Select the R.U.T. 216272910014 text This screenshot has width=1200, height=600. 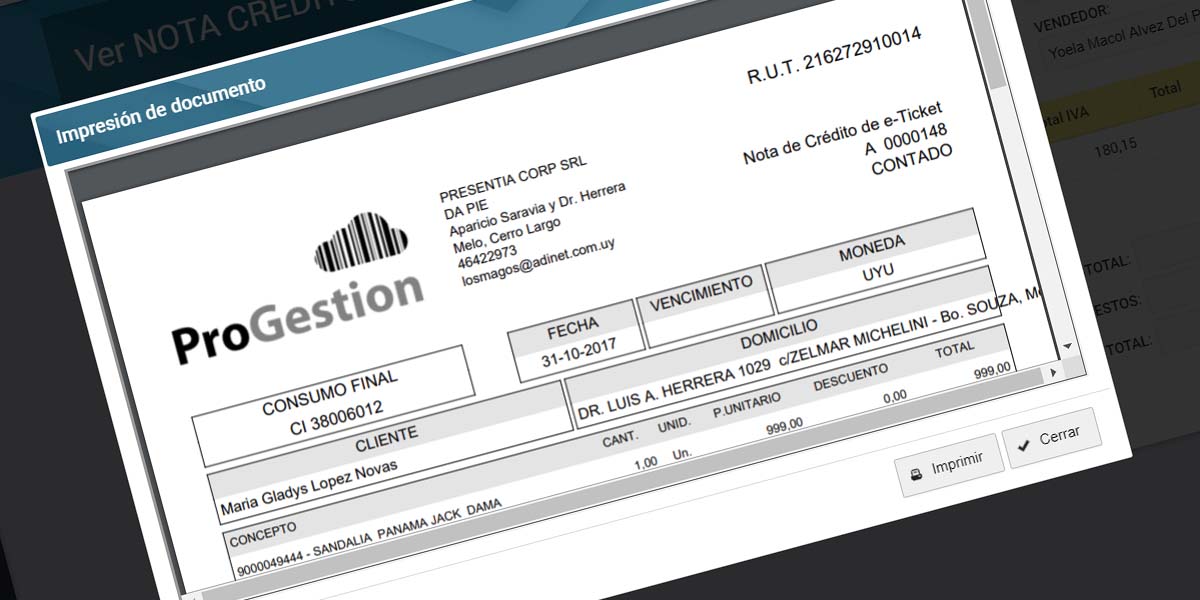click(x=834, y=56)
